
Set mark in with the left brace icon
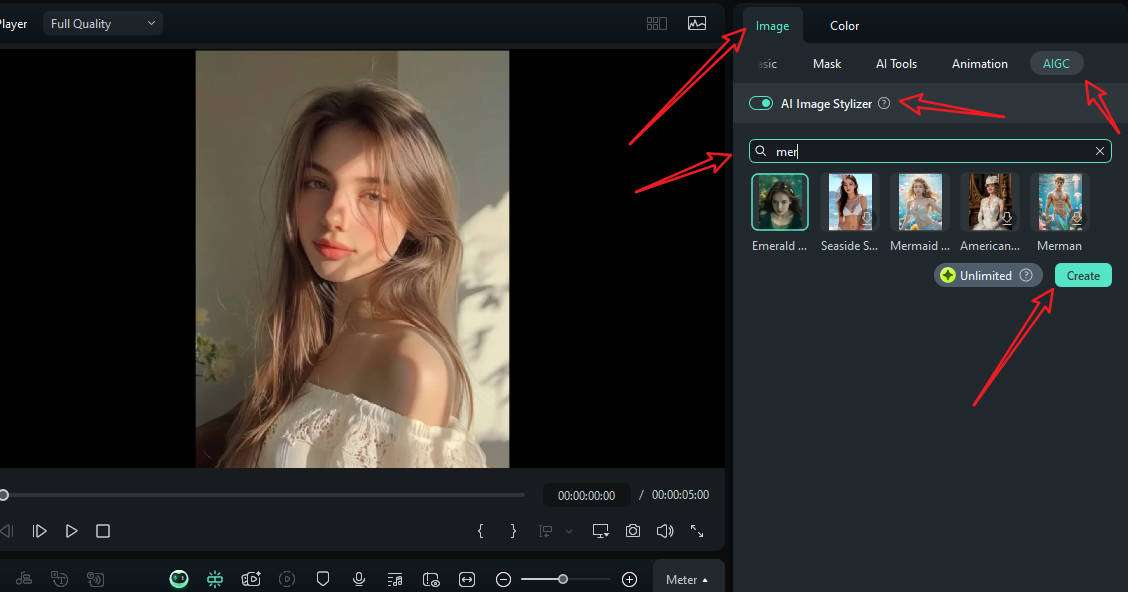click(481, 531)
